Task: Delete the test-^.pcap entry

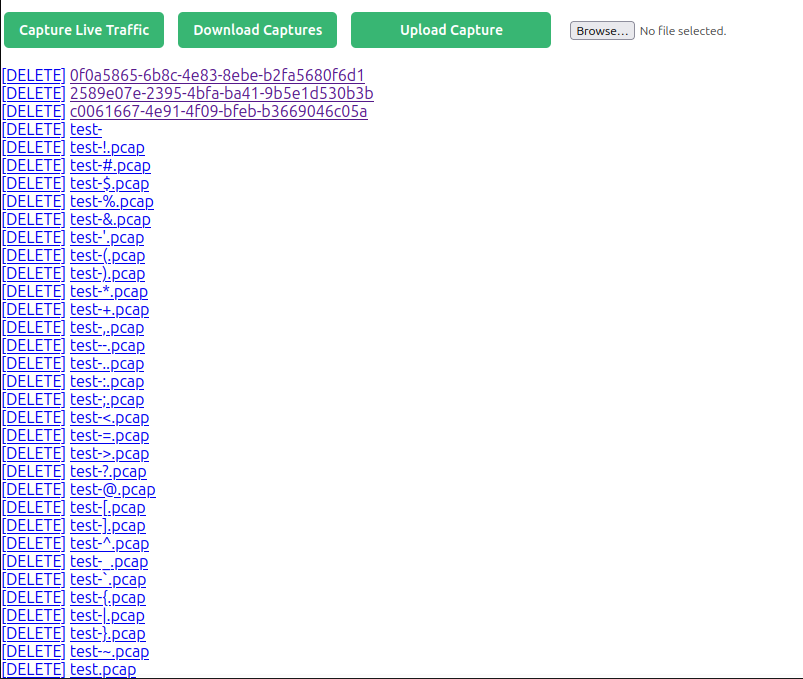Action: (x=34, y=543)
